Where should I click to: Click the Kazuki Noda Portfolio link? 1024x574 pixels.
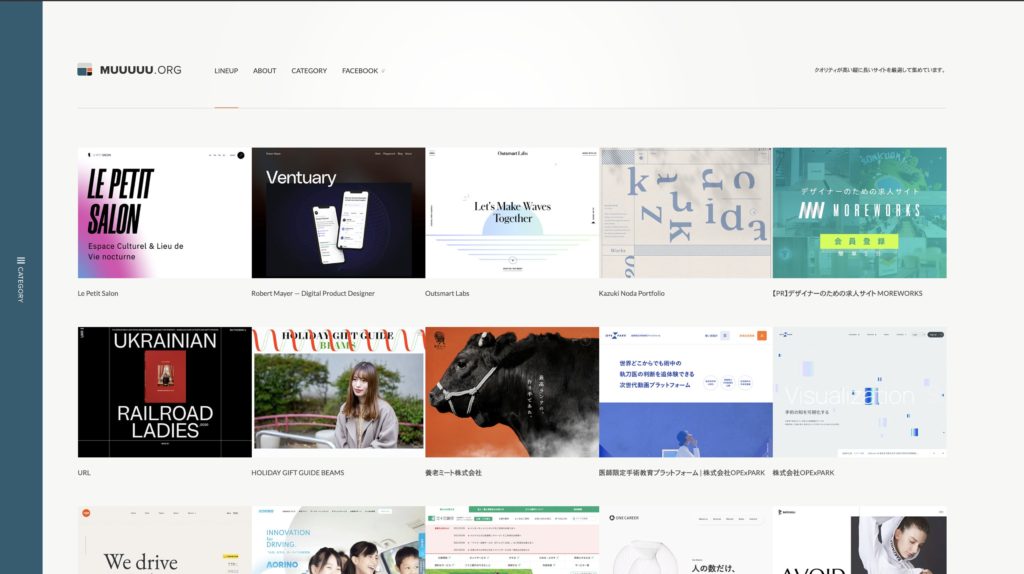point(632,293)
